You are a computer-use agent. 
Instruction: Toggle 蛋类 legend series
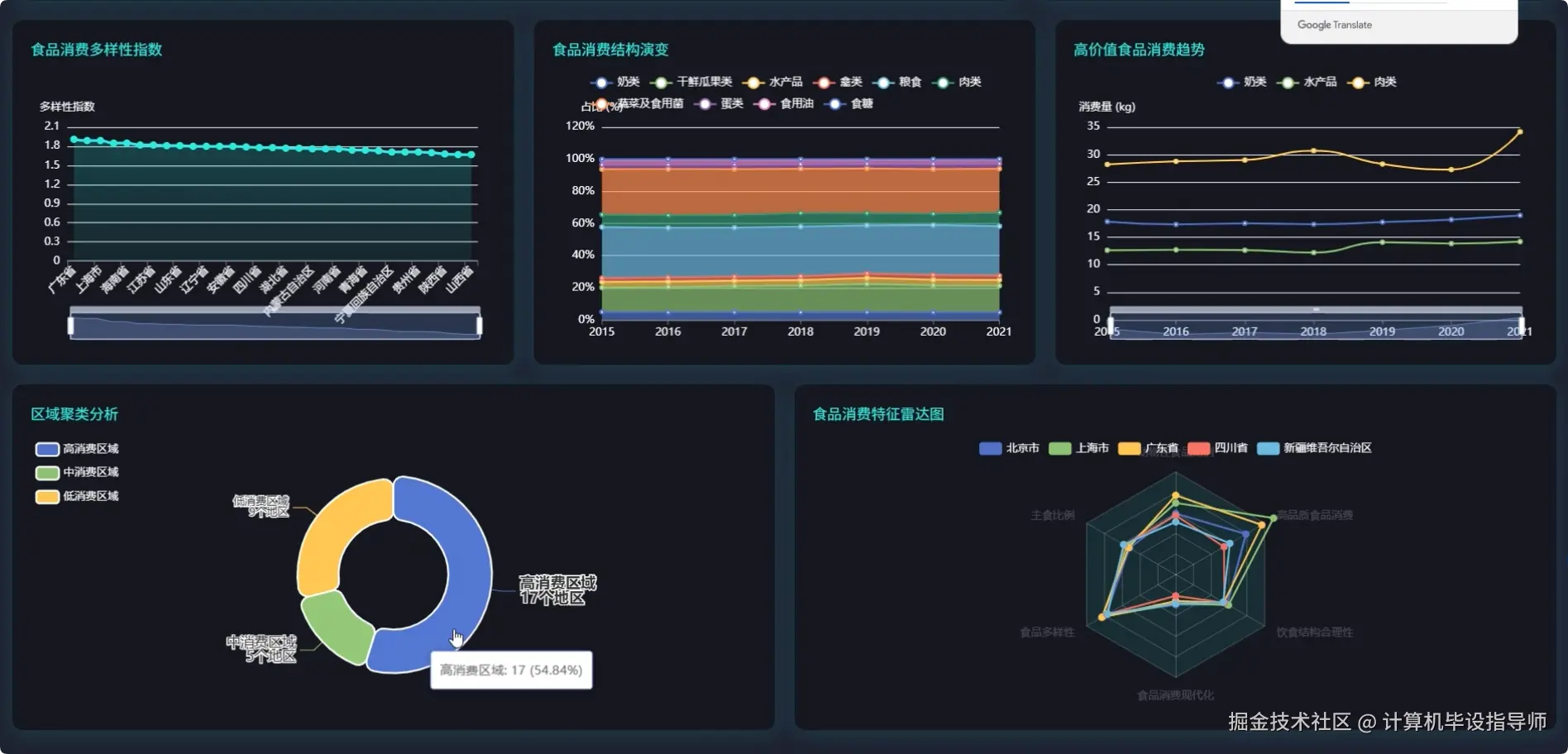coord(719,103)
